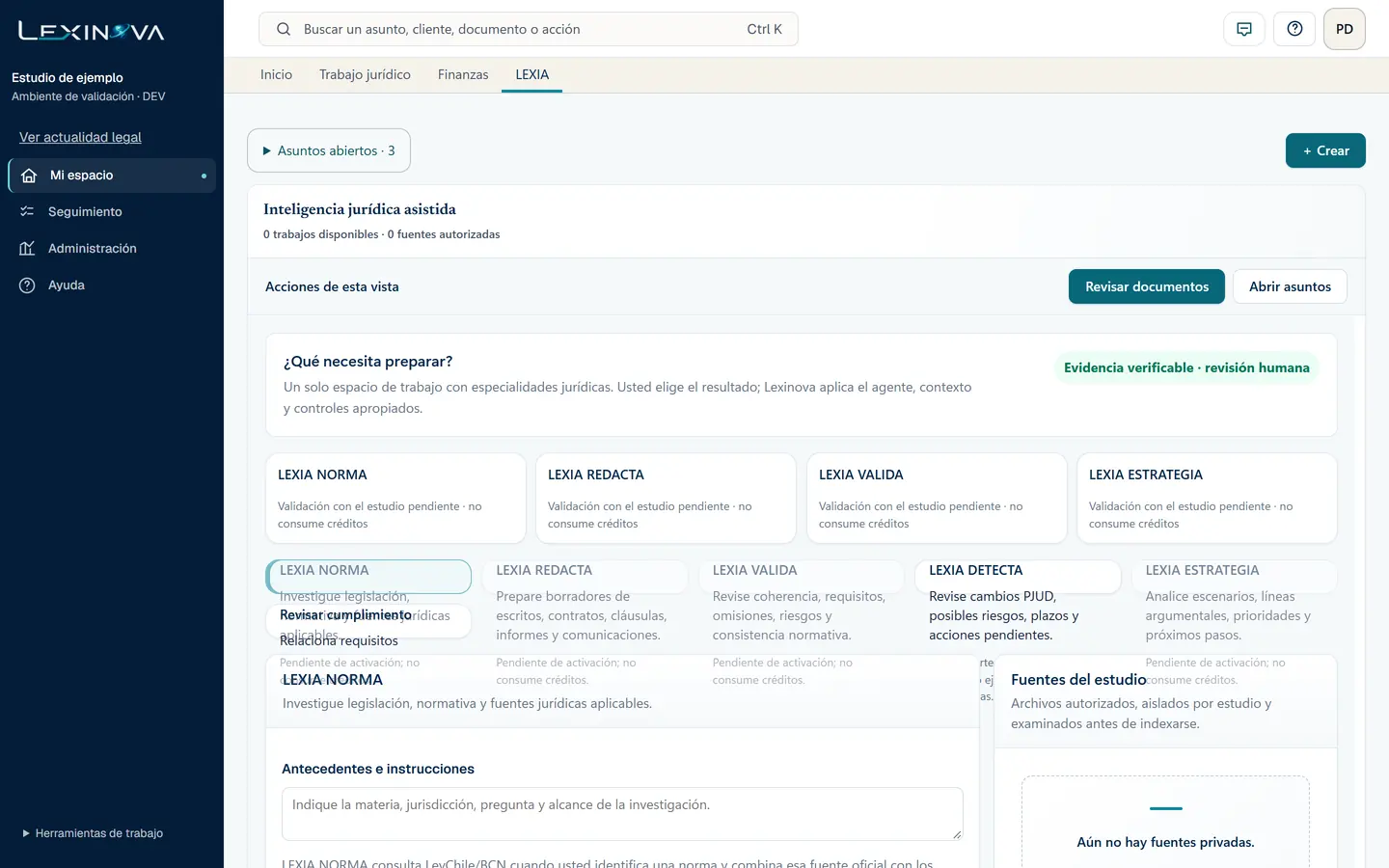Select the LEXIA ESTRATEGIA top card
Image resolution: width=1389 pixels, height=868 pixels.
(x=1207, y=499)
